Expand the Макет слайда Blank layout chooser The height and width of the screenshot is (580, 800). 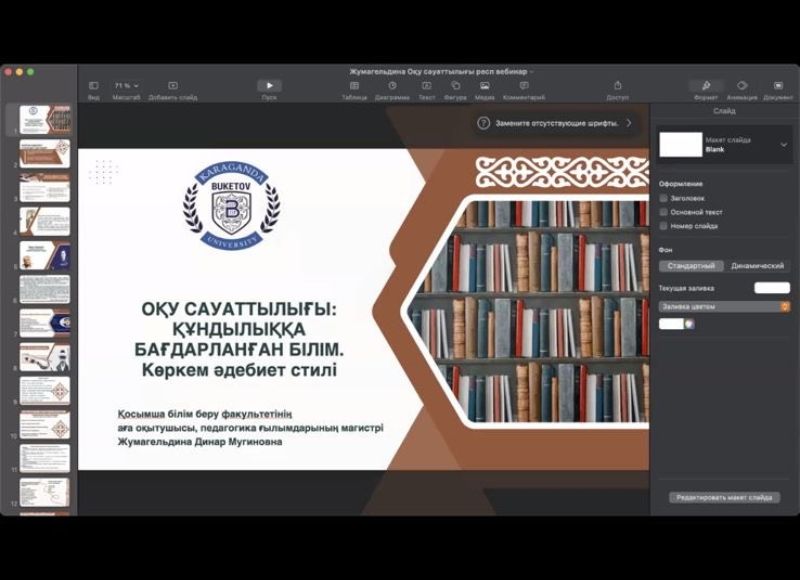point(783,145)
